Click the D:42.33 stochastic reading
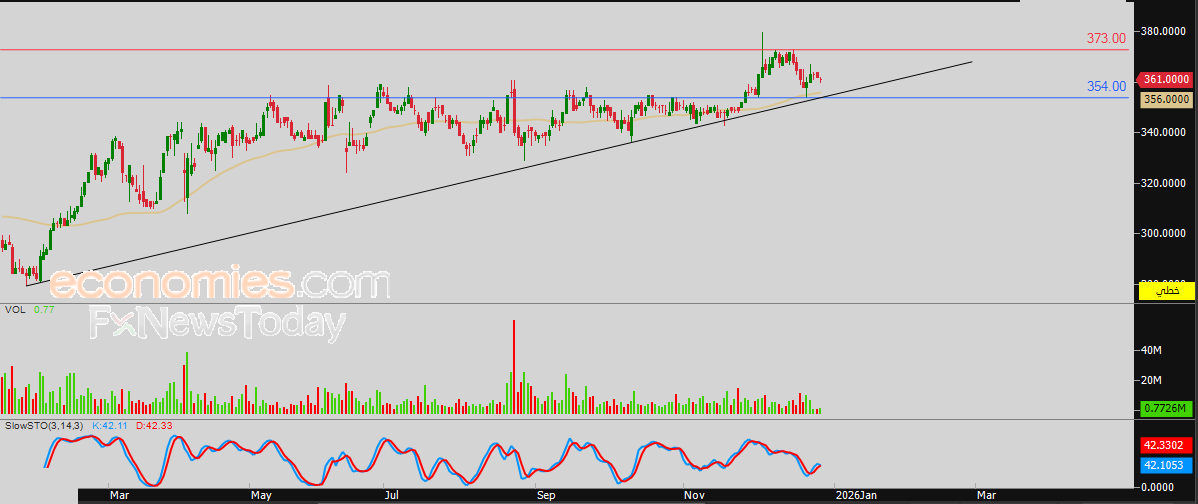The width and height of the screenshot is (1198, 504). [154, 425]
